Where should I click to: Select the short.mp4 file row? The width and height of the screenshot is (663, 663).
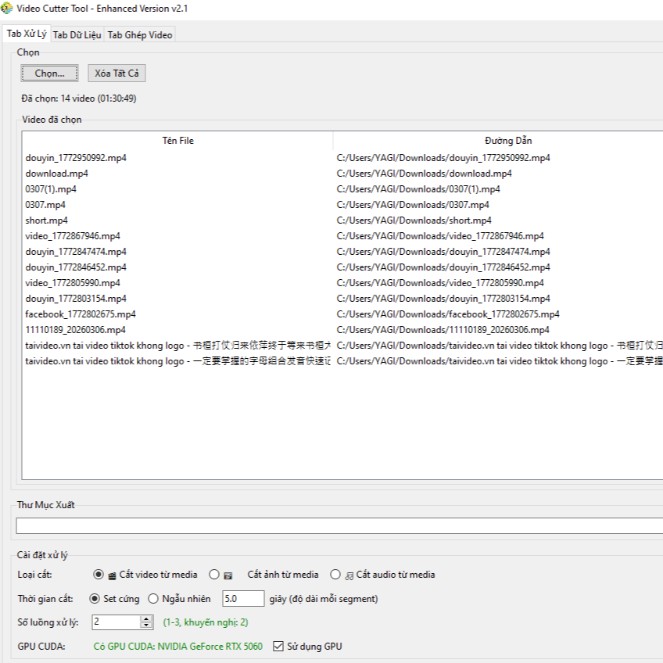tap(47, 220)
